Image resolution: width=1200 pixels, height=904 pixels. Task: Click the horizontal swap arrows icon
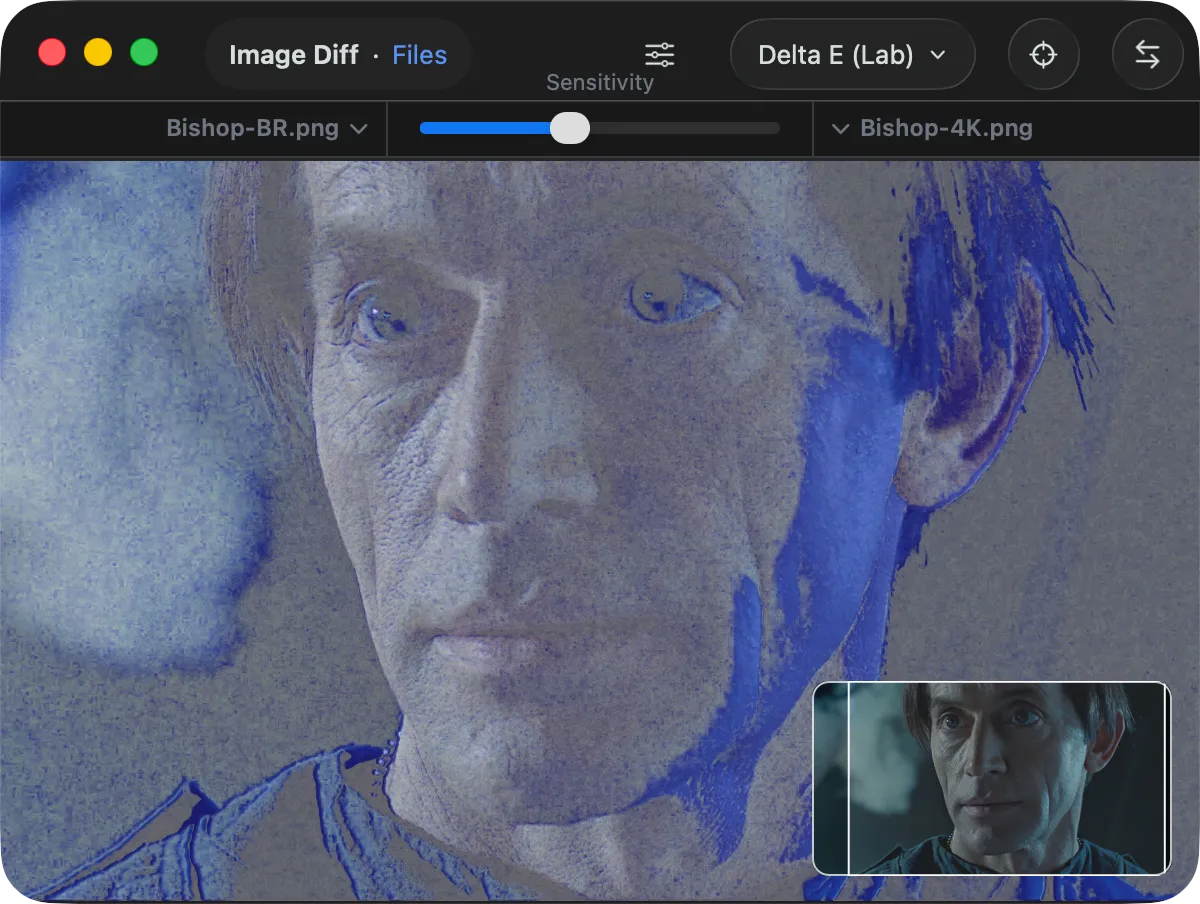(x=1147, y=55)
